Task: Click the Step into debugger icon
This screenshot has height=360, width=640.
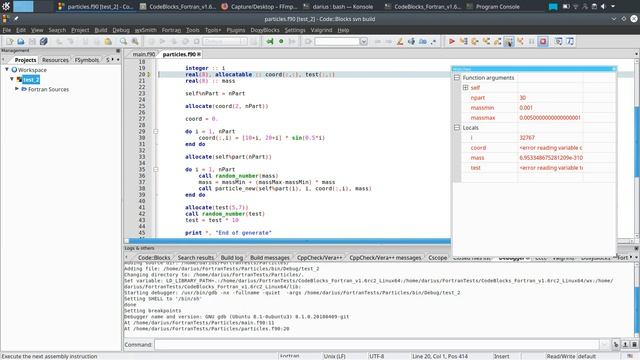Action: 486,41
